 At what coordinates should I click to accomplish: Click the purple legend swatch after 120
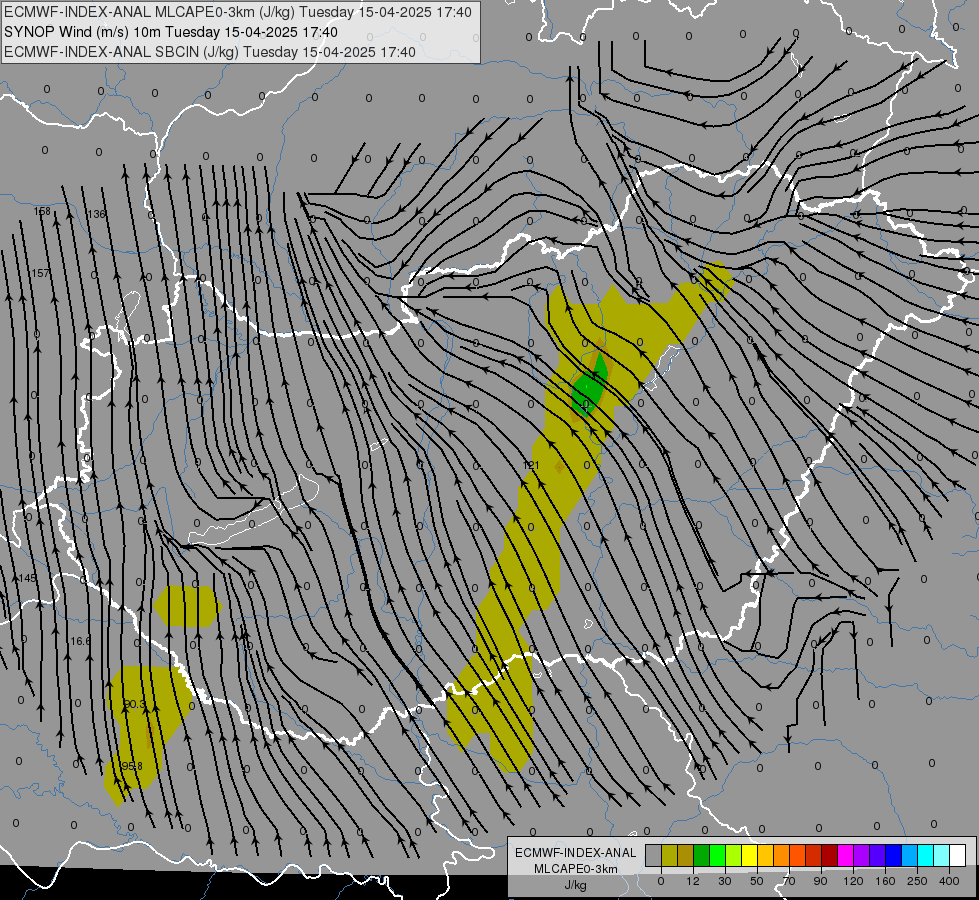tap(862, 855)
